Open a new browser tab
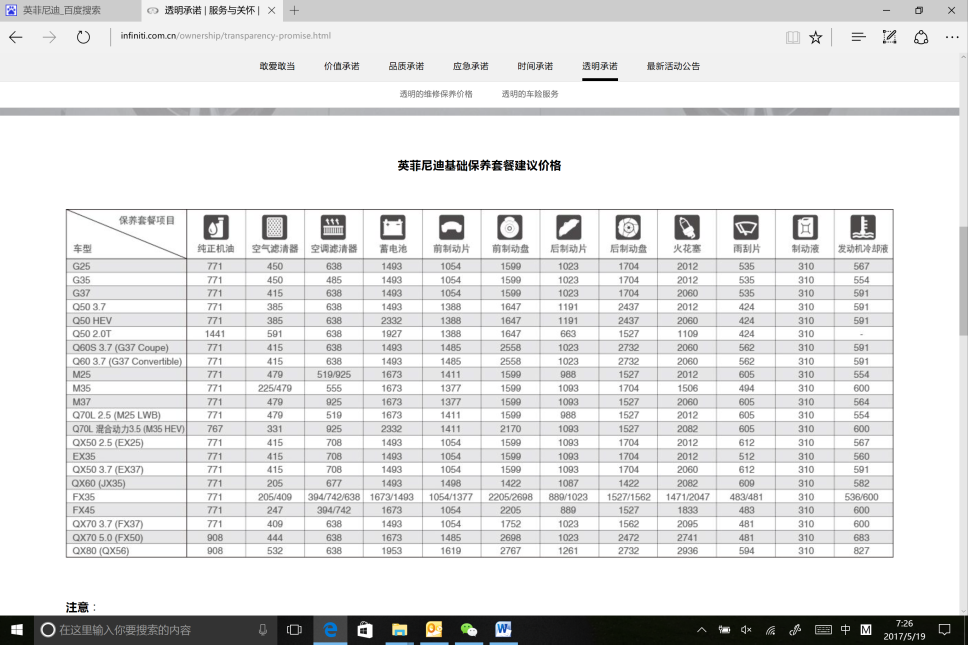 294,10
